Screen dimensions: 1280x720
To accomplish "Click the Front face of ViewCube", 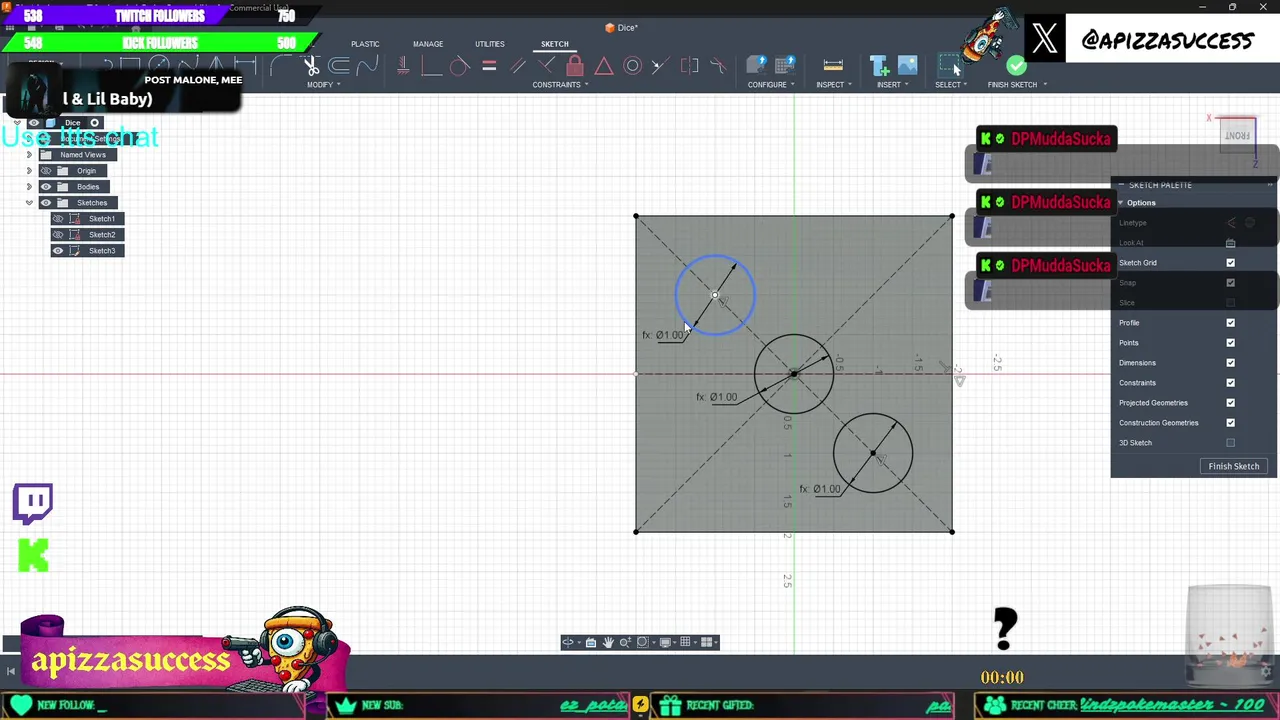I will pyautogui.click(x=1238, y=136).
